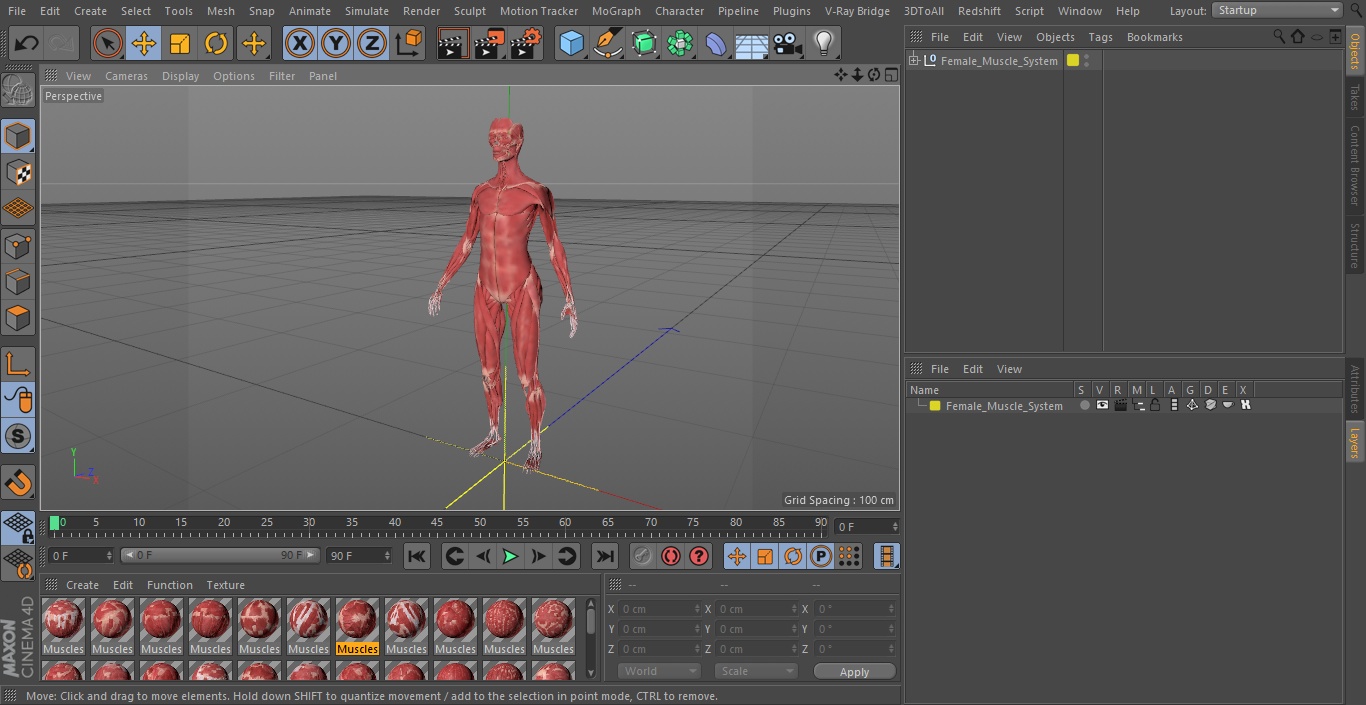Toggle Position keyframe recording move icon
This screenshot has height=705, width=1366.
pos(737,556)
